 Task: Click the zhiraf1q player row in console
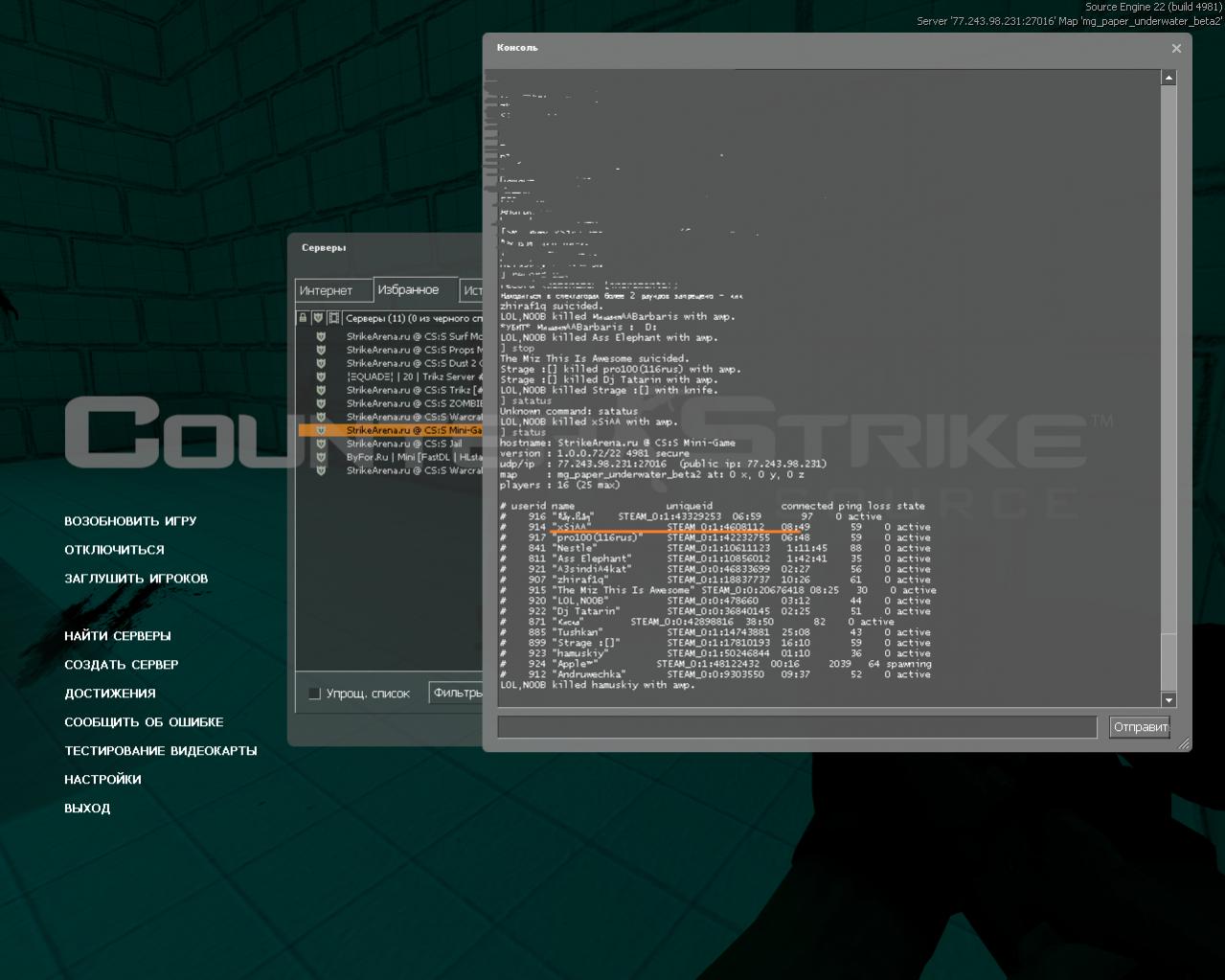point(715,580)
